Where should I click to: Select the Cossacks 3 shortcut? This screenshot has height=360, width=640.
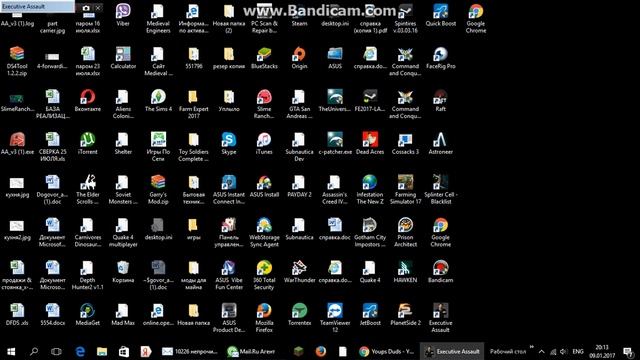click(x=405, y=144)
